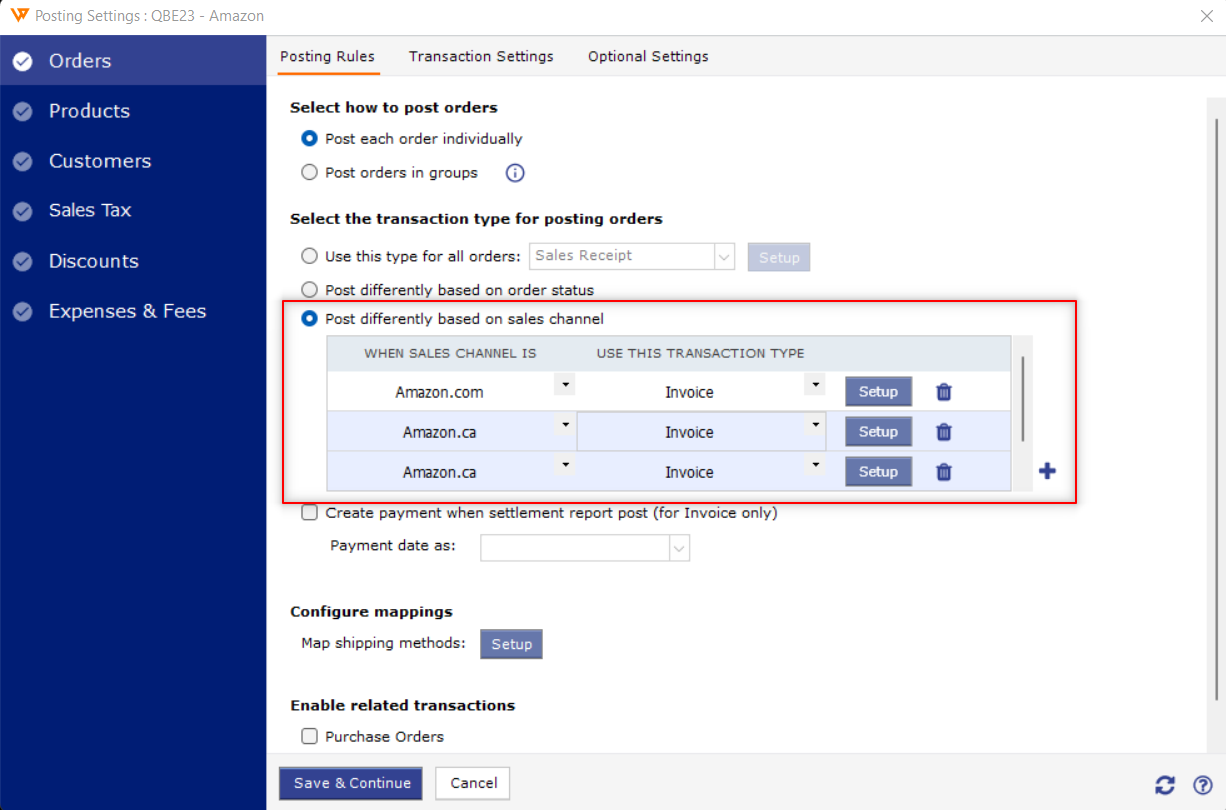Go to Customers in the sidebar

(133, 161)
